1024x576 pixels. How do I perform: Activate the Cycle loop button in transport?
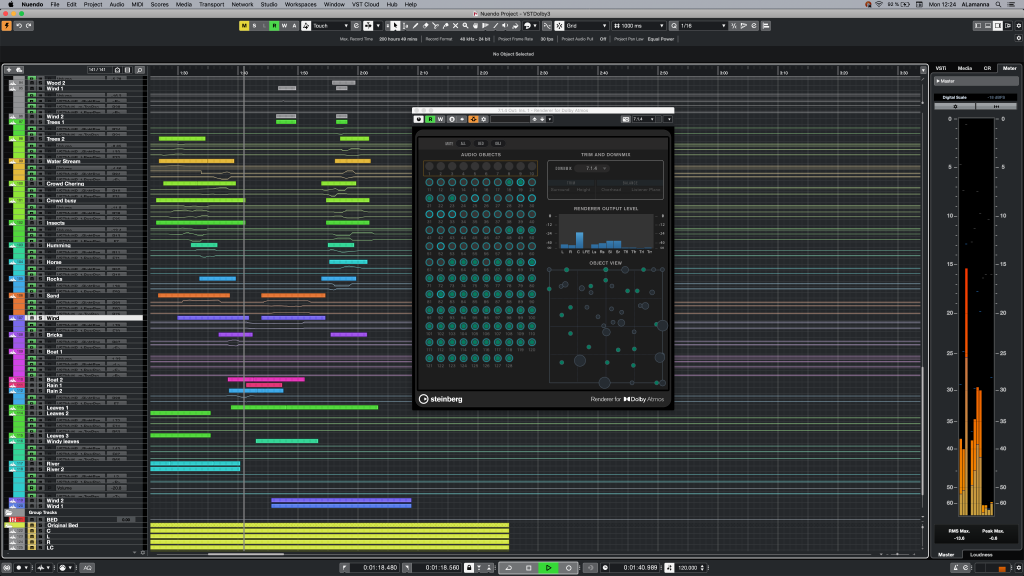509,568
